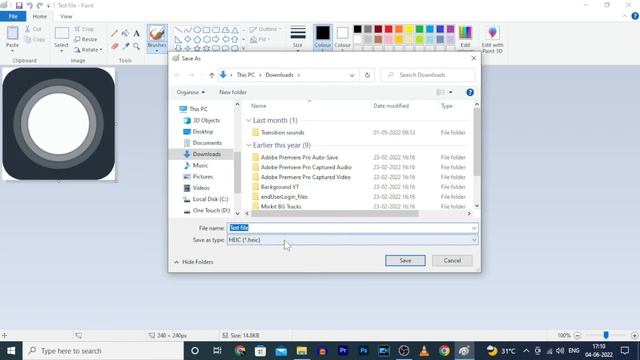Sort by the Date modified column header
This screenshot has width=640, height=360.
391,106
